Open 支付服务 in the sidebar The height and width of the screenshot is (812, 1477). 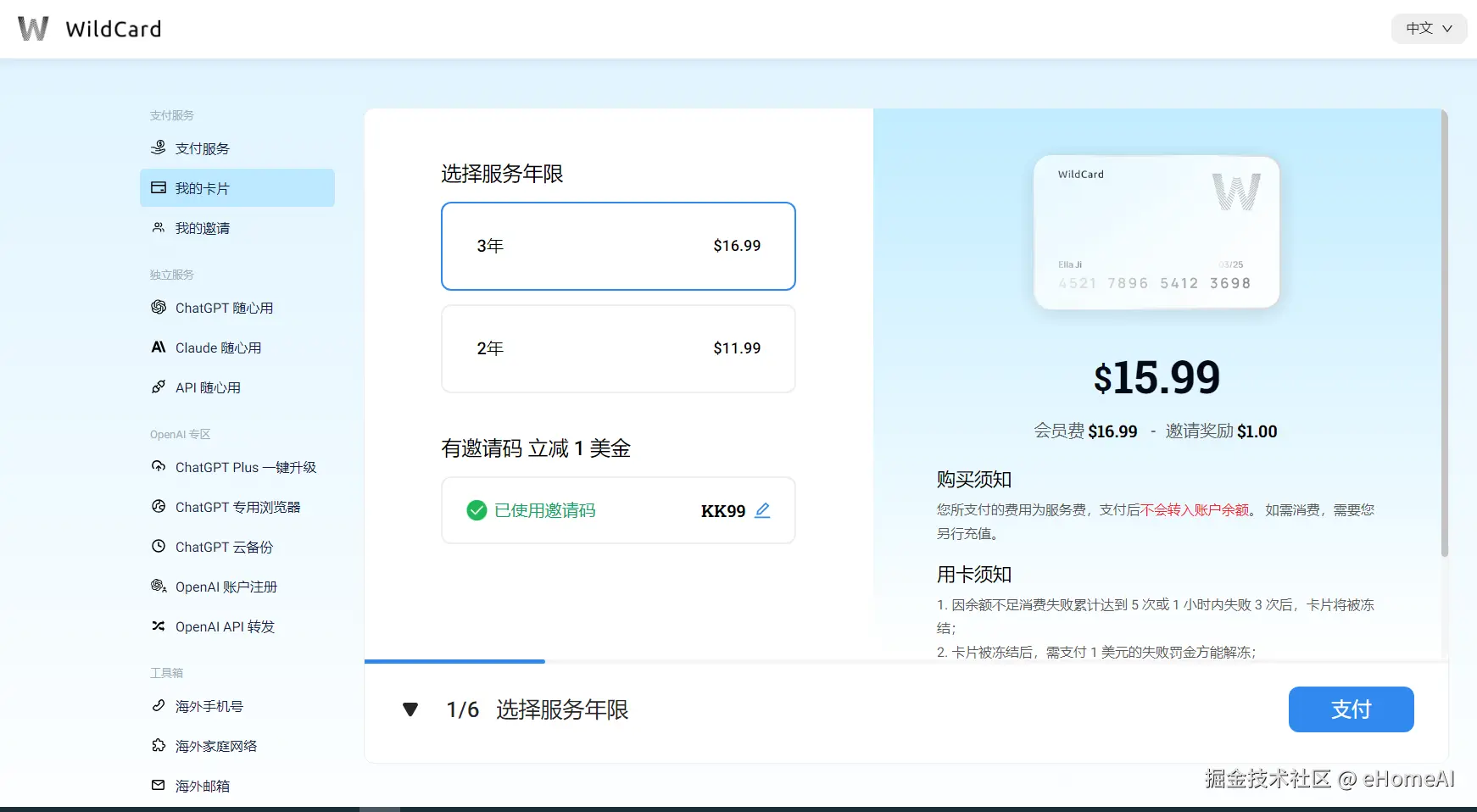[x=237, y=148]
